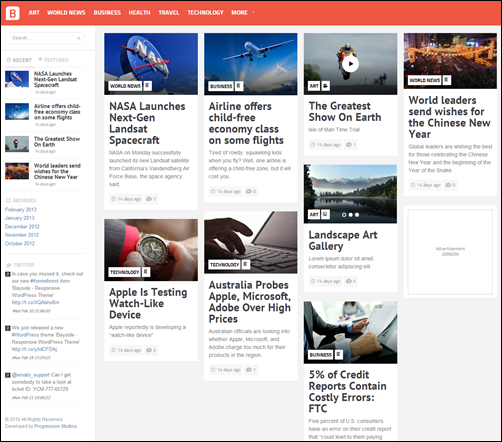Open the Travel section

(x=169, y=13)
